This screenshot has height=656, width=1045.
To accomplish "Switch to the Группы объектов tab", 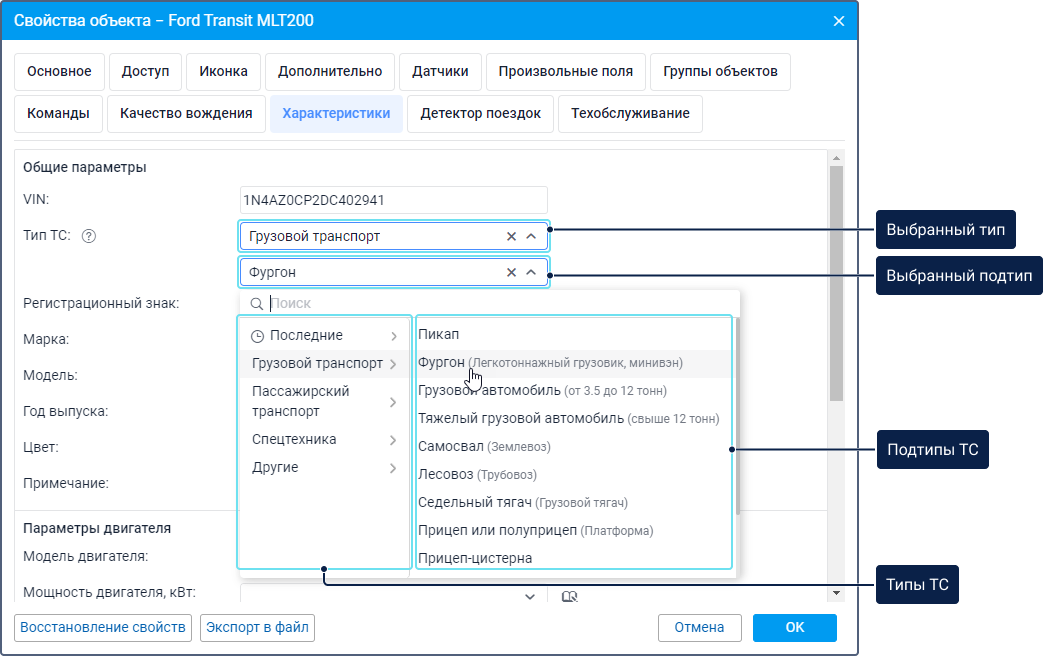I will tap(720, 71).
